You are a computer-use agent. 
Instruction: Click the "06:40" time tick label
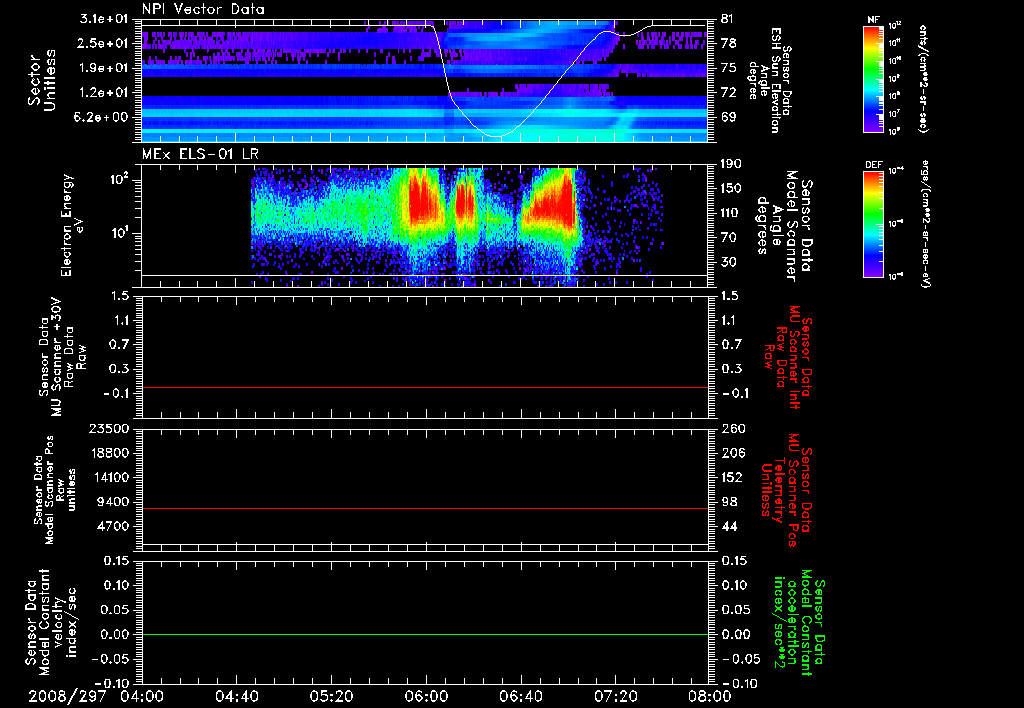tap(520, 697)
